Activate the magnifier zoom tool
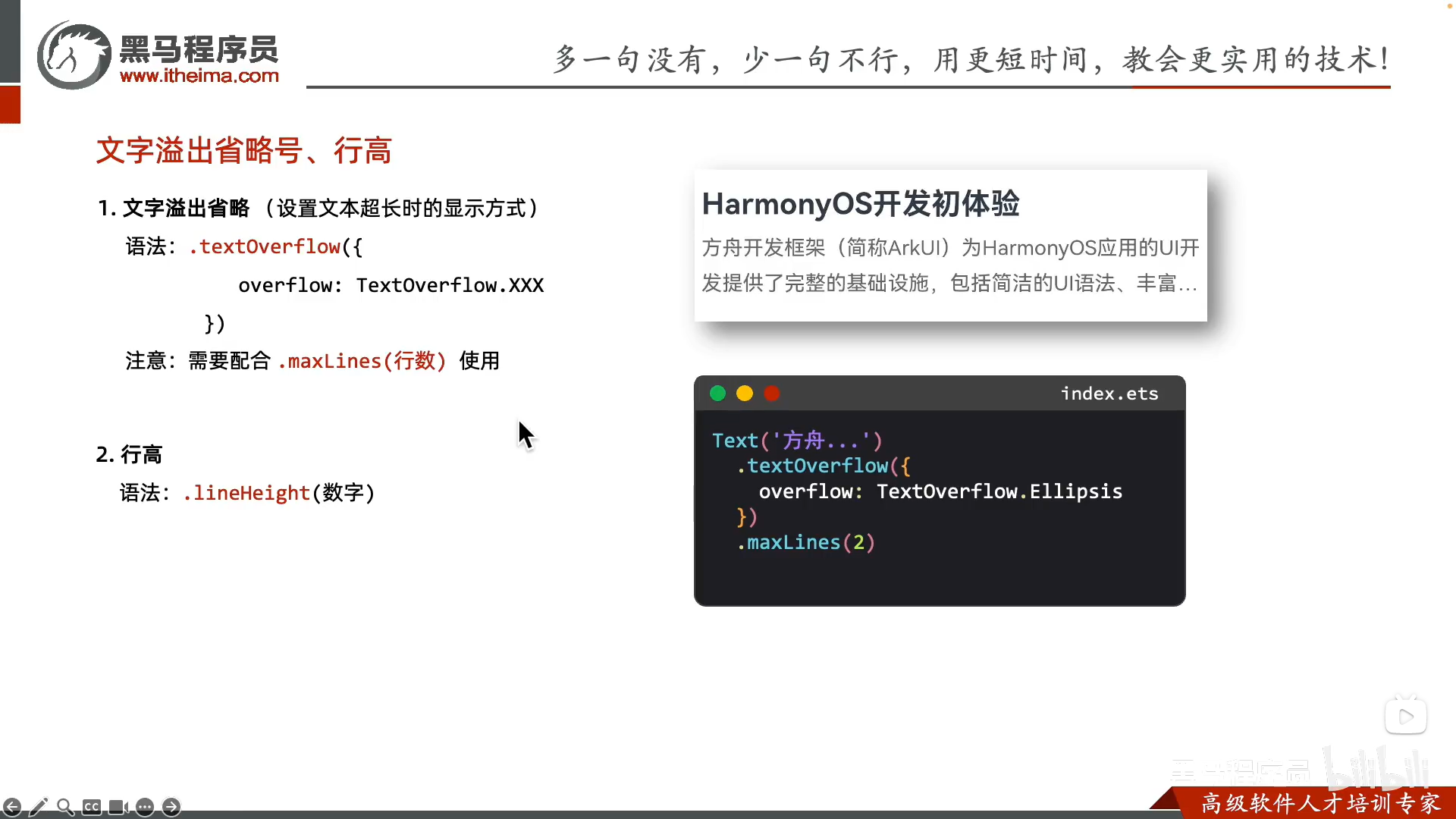This screenshot has height=819, width=1456. 65,807
